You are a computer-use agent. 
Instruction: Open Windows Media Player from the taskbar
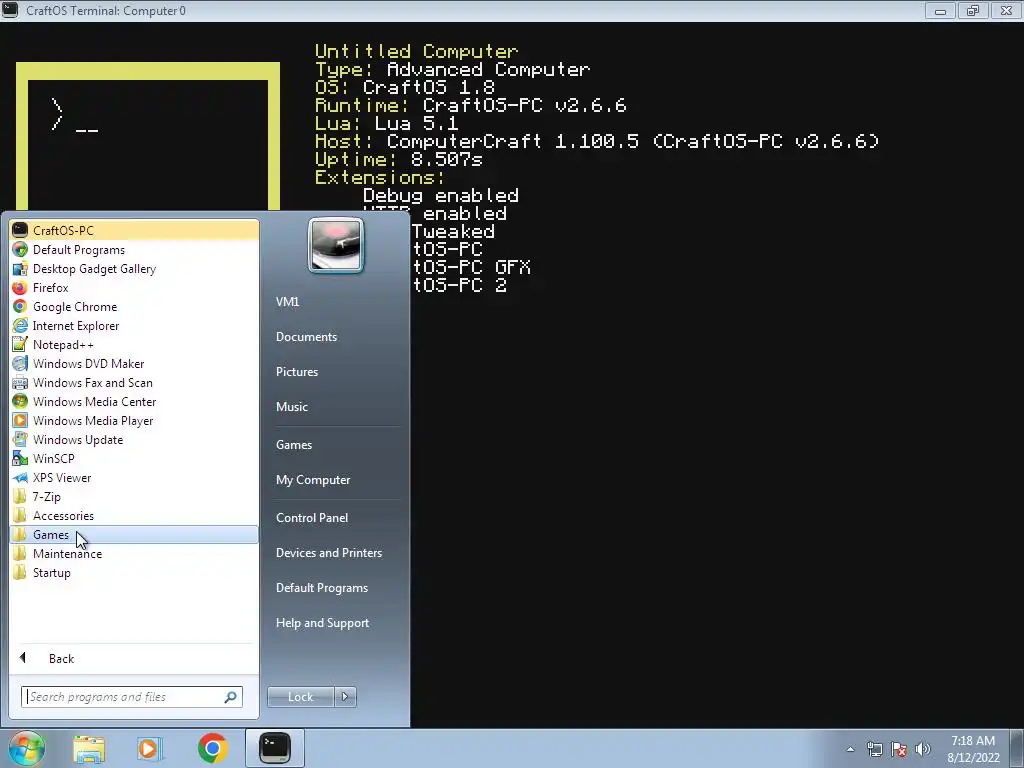click(x=148, y=748)
